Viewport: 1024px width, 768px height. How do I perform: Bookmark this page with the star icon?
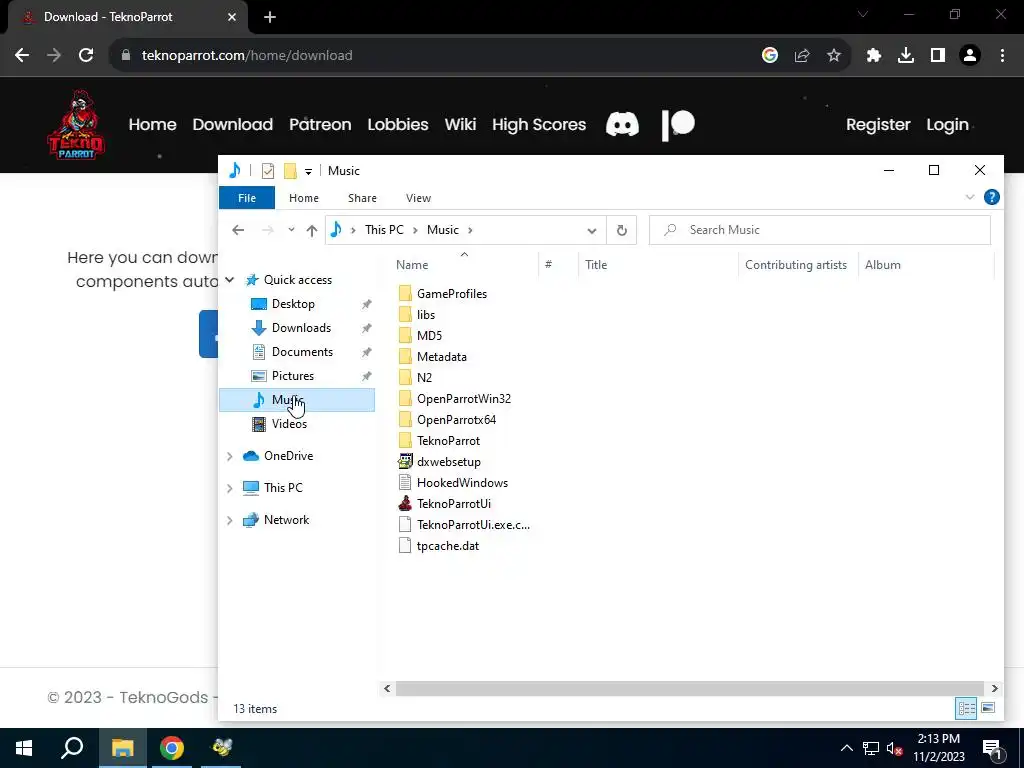click(834, 56)
